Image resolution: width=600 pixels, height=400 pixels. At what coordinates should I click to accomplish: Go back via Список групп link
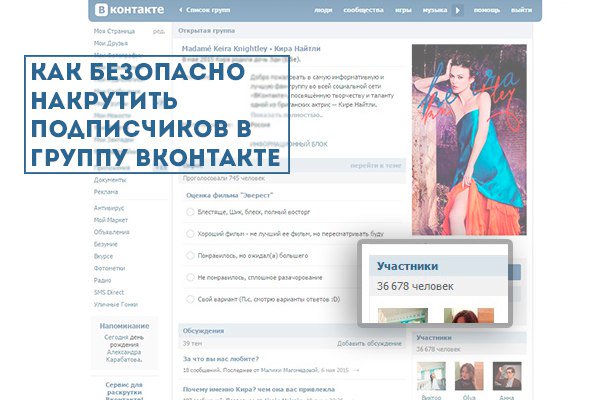point(205,10)
